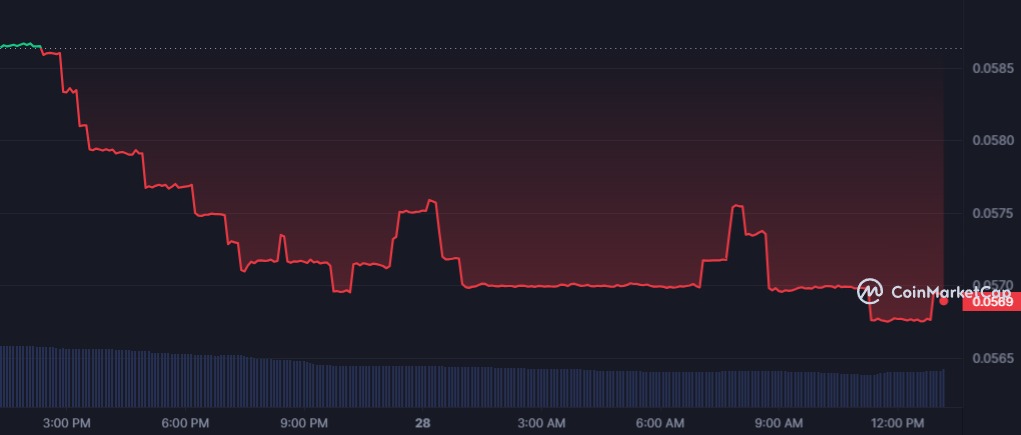Click the CoinMarketCap logo icon
Screen dimensions: 1021x435
point(869,291)
